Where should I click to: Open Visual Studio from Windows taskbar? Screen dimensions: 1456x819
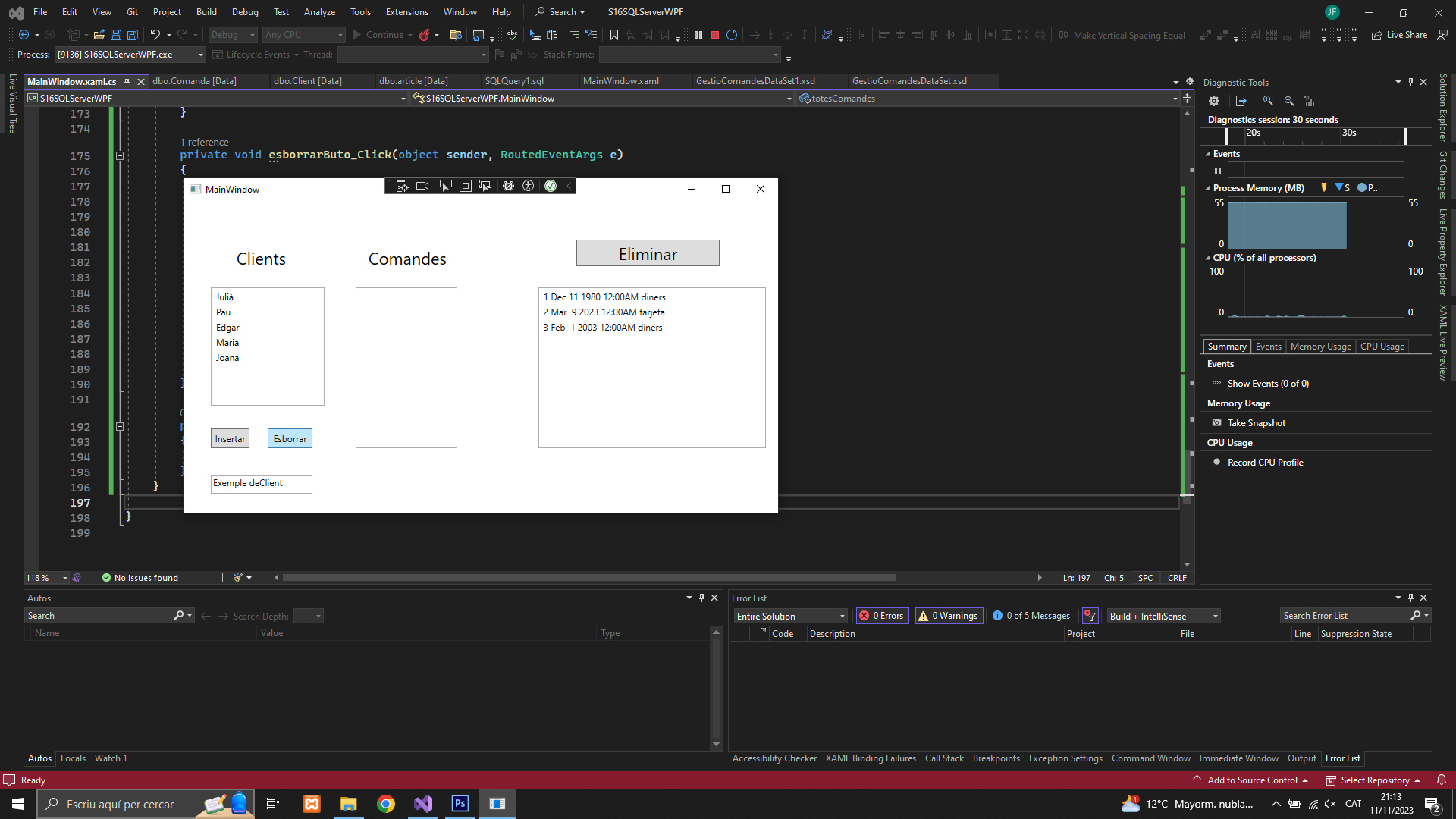tap(423, 804)
